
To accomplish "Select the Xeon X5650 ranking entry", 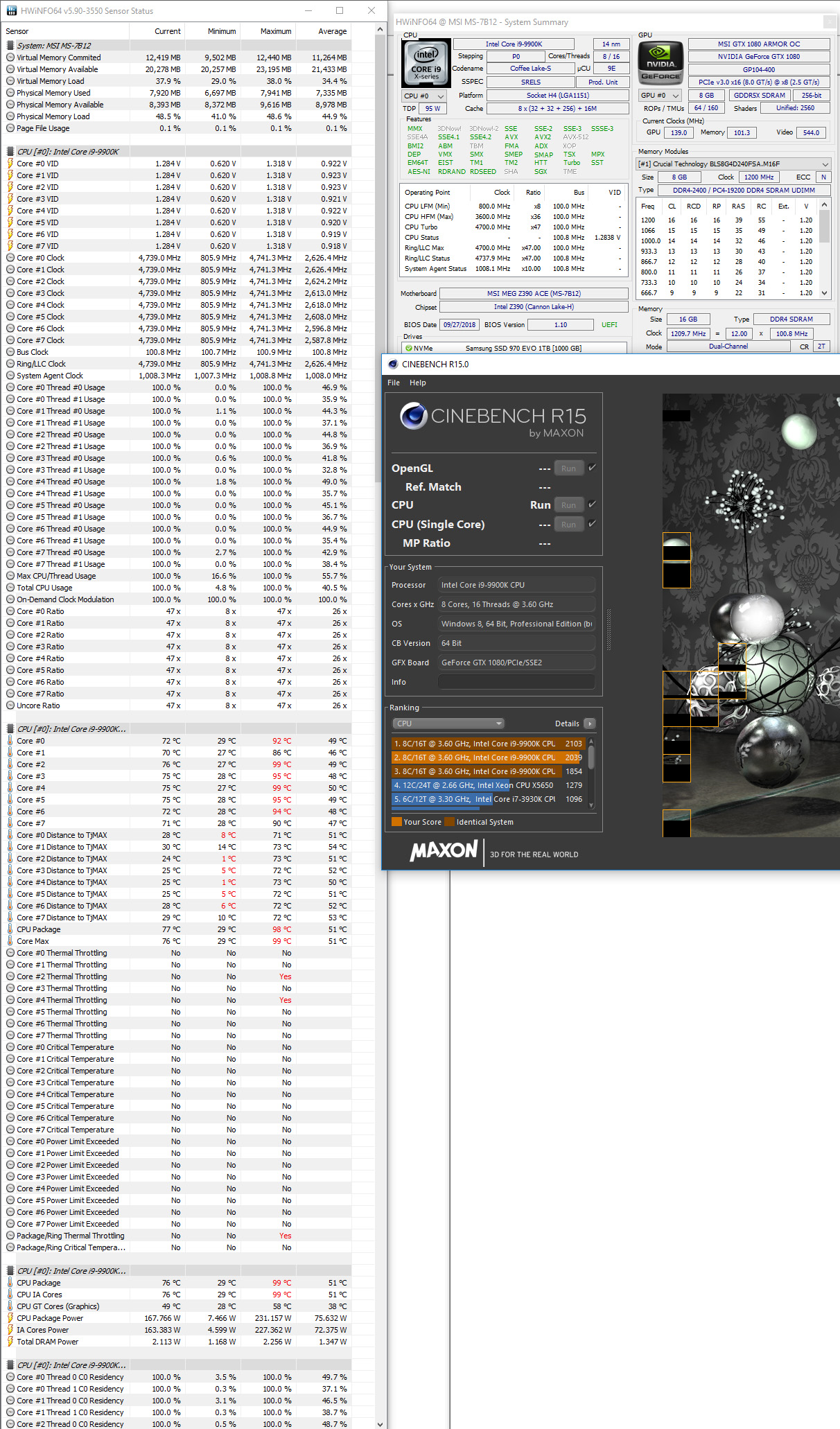I will 489,785.
